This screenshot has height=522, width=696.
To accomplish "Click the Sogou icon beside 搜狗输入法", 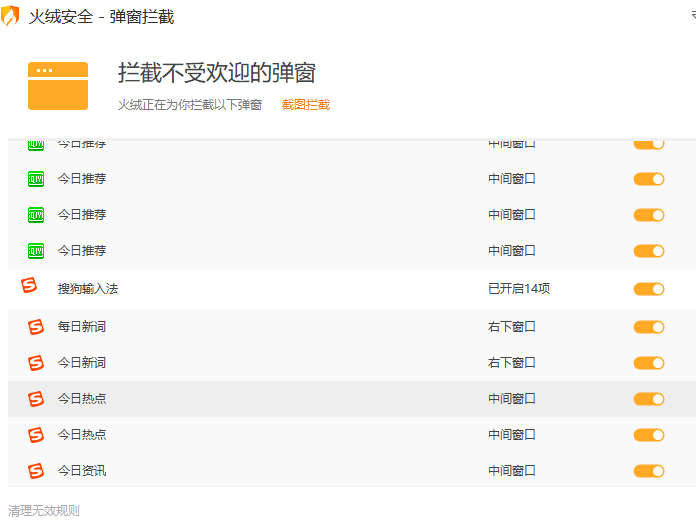I will [x=29, y=285].
